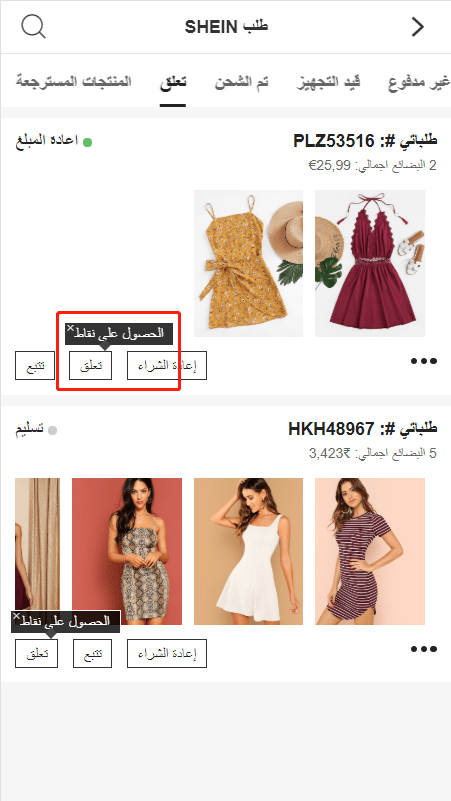The width and height of the screenshot is (451, 801).
Task: Open the yellow floral dress thumbnail
Action: [x=248, y=264]
